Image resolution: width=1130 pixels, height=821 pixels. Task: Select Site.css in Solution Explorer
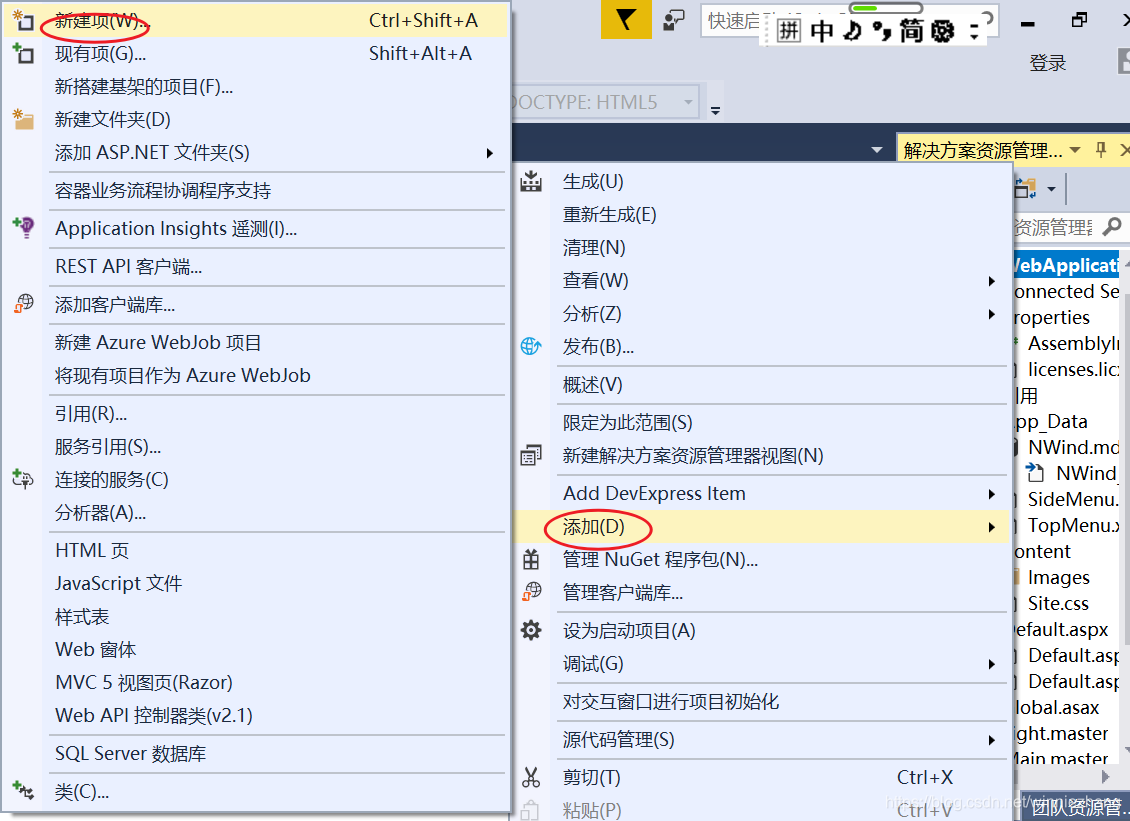pyautogui.click(x=1058, y=603)
